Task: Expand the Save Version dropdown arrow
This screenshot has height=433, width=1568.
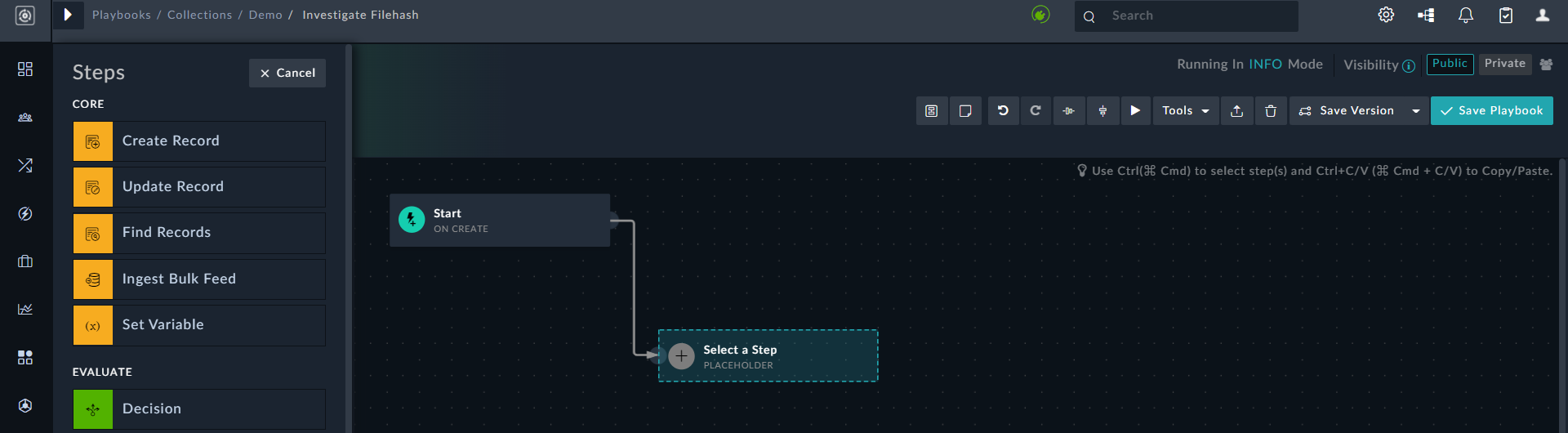Action: point(1416,111)
